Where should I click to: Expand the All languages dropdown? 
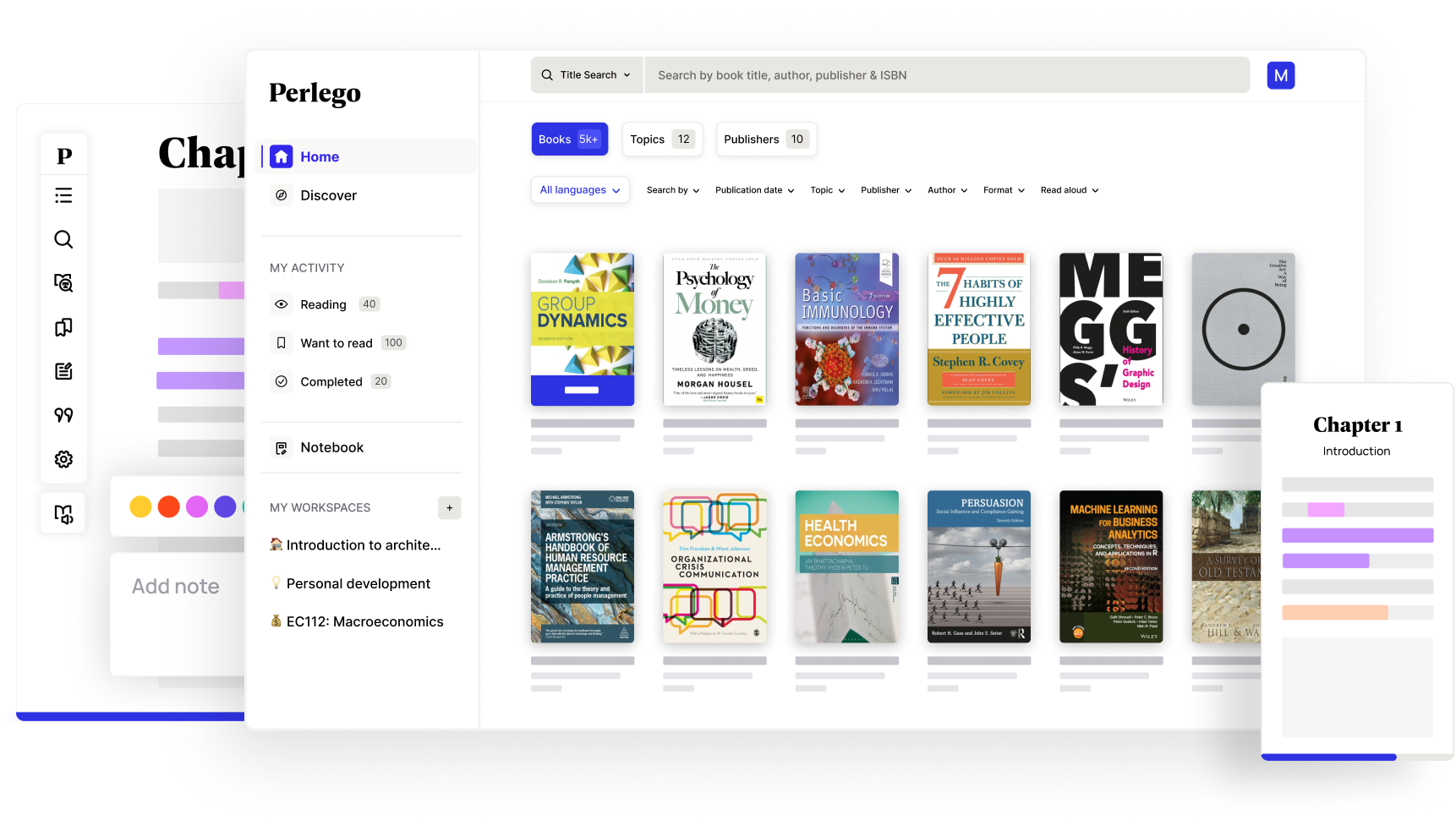[x=580, y=190]
